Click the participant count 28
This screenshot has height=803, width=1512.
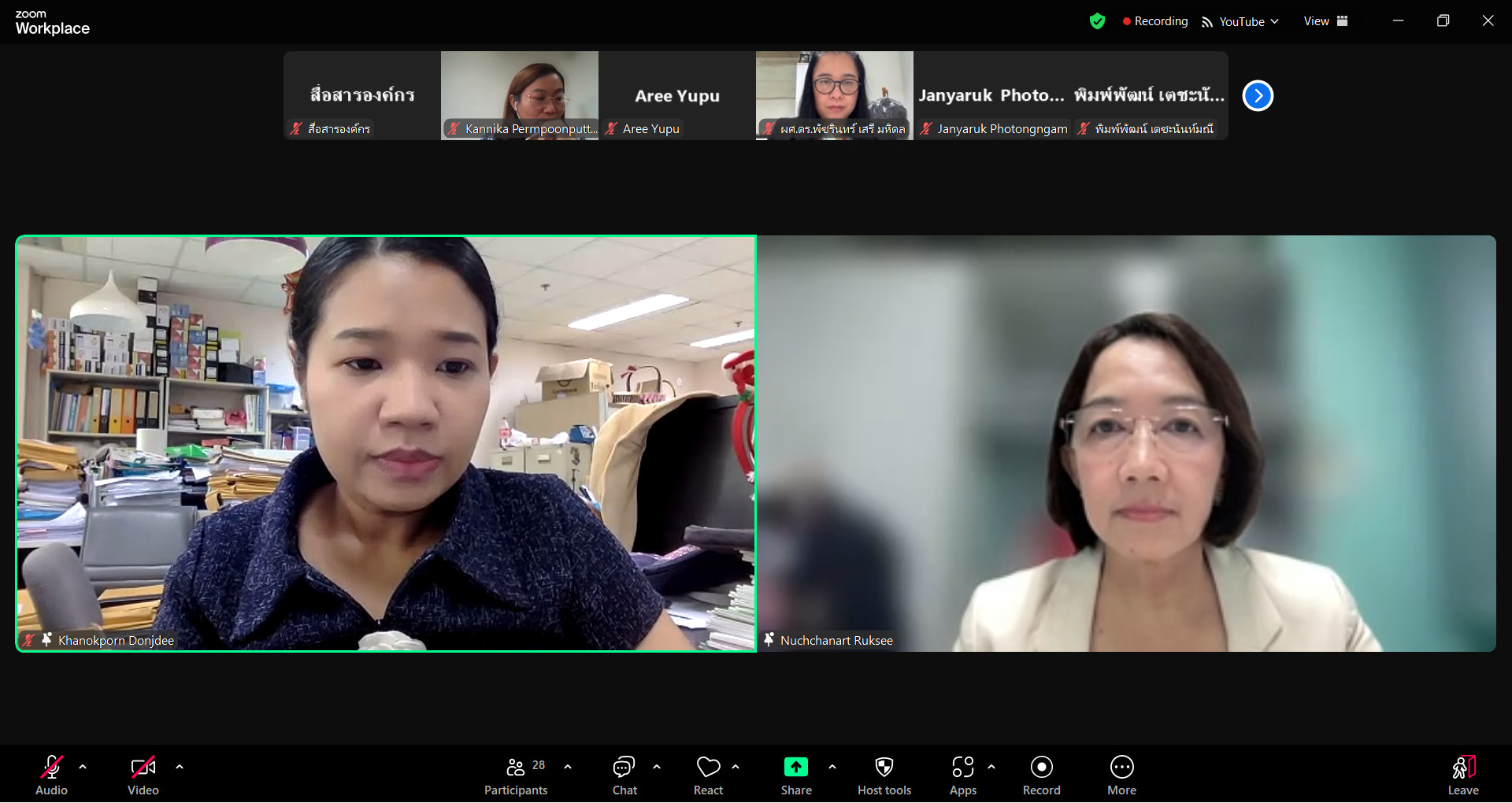click(539, 765)
